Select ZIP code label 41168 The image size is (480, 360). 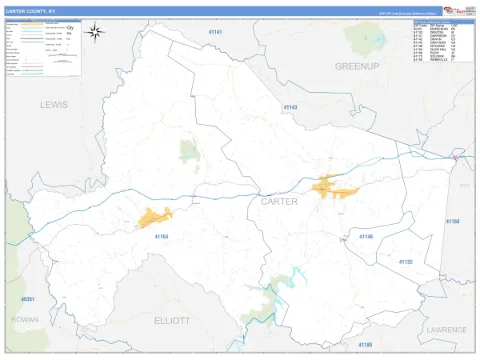point(453,221)
